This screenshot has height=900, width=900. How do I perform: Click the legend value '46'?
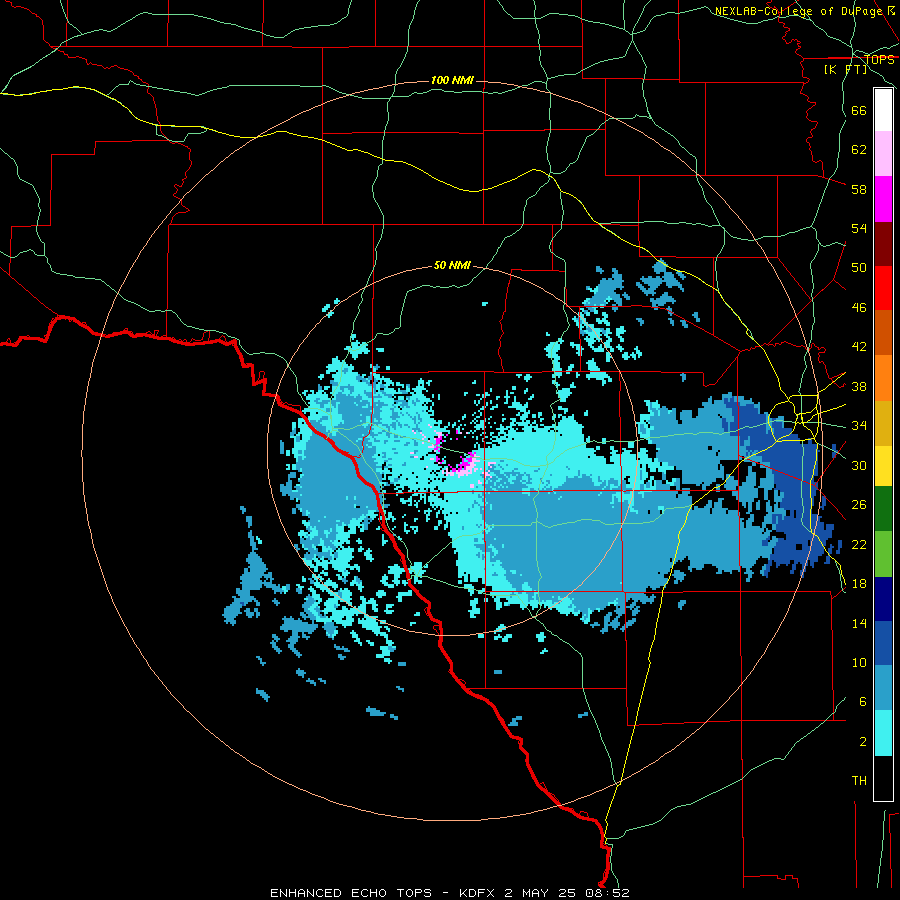(x=859, y=308)
